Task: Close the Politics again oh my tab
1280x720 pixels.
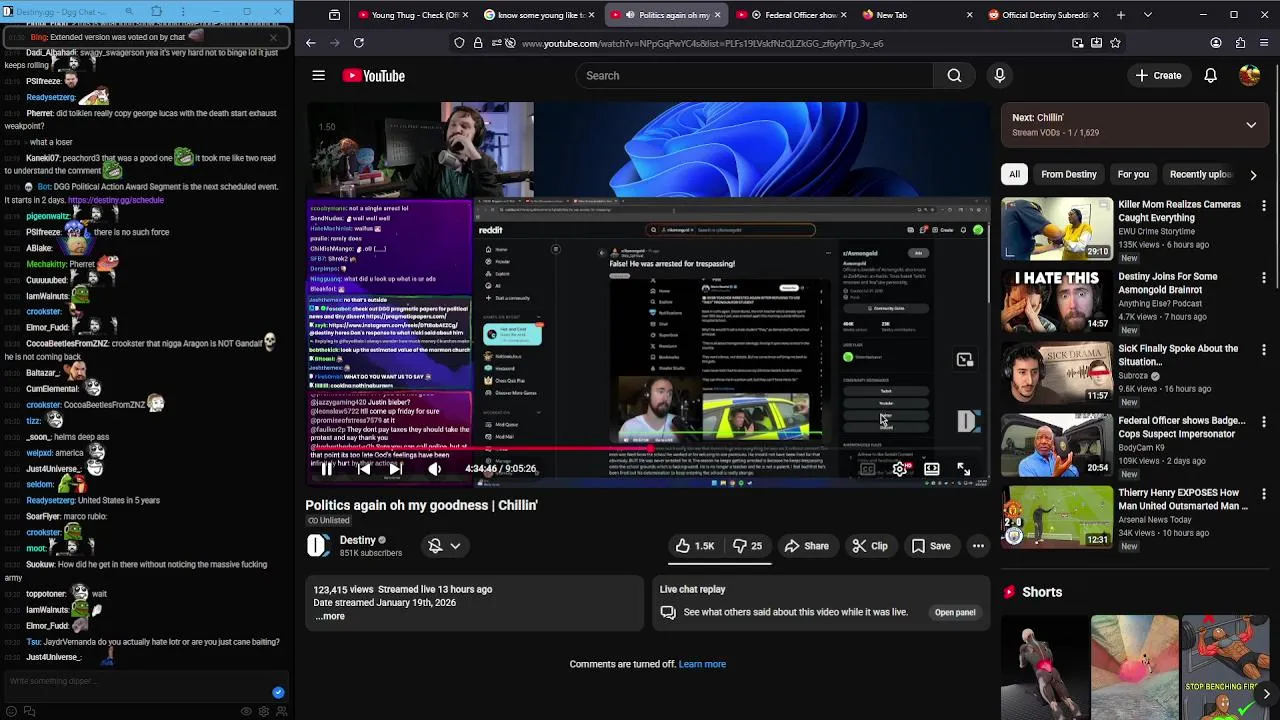Action: coord(717,15)
